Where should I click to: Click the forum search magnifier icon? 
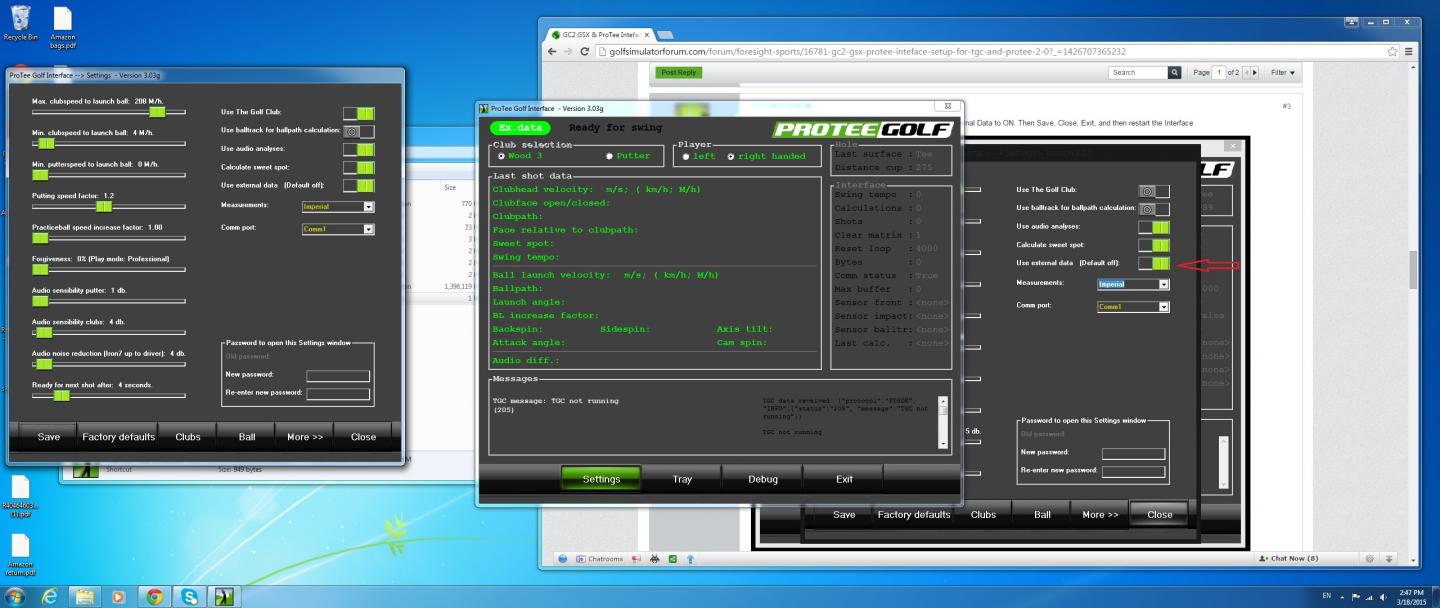1174,73
